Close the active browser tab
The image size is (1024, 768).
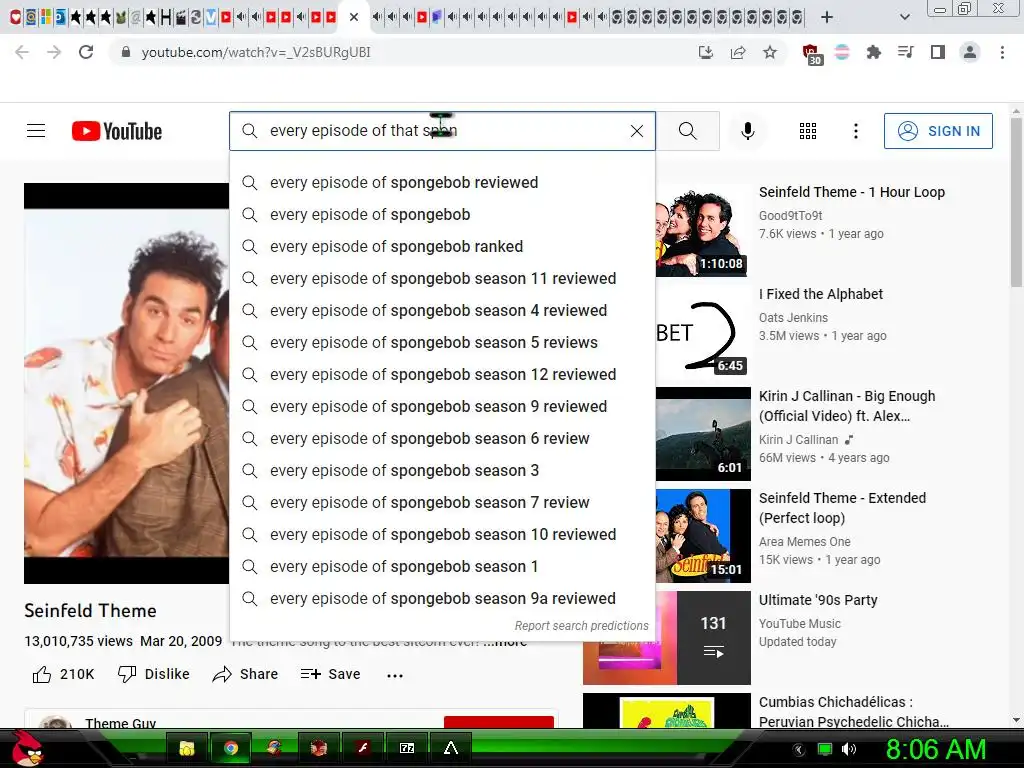click(353, 17)
